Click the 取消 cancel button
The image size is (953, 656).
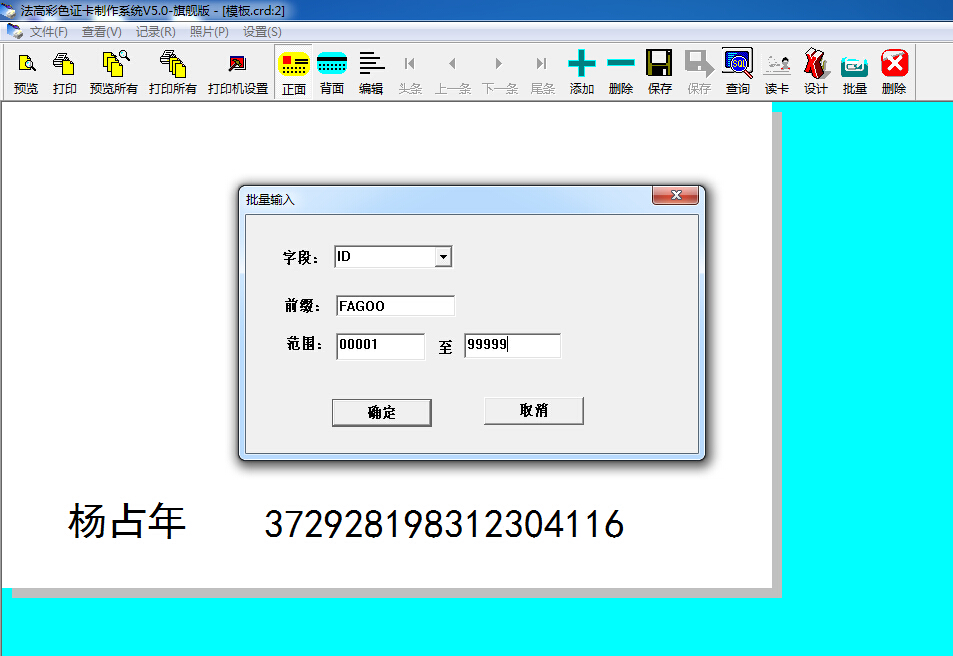pos(534,411)
